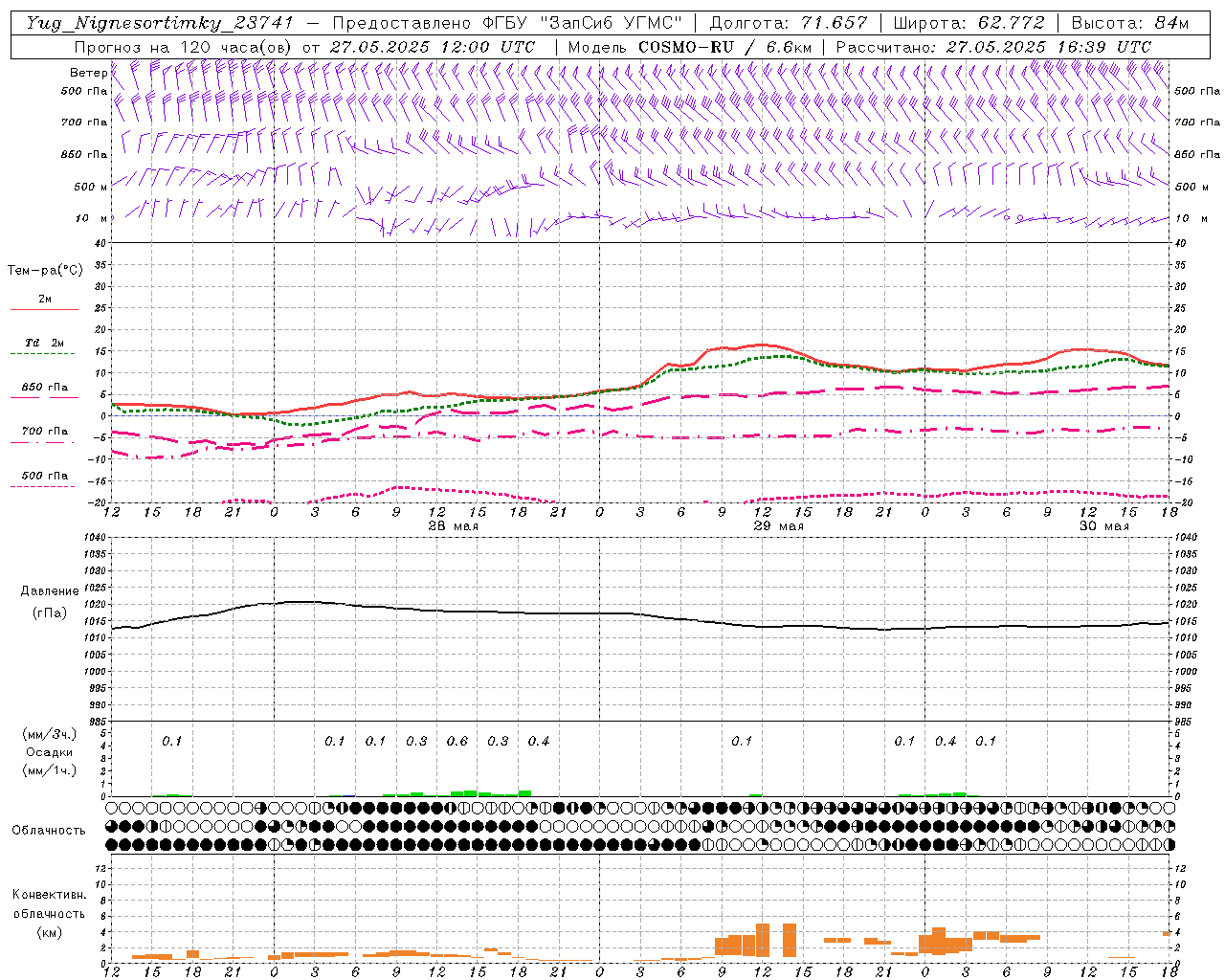Click the Рассчитано: 27.05.2025 16:39 UTC timestamp
The height and width of the screenshot is (980, 1225).
click(x=993, y=46)
